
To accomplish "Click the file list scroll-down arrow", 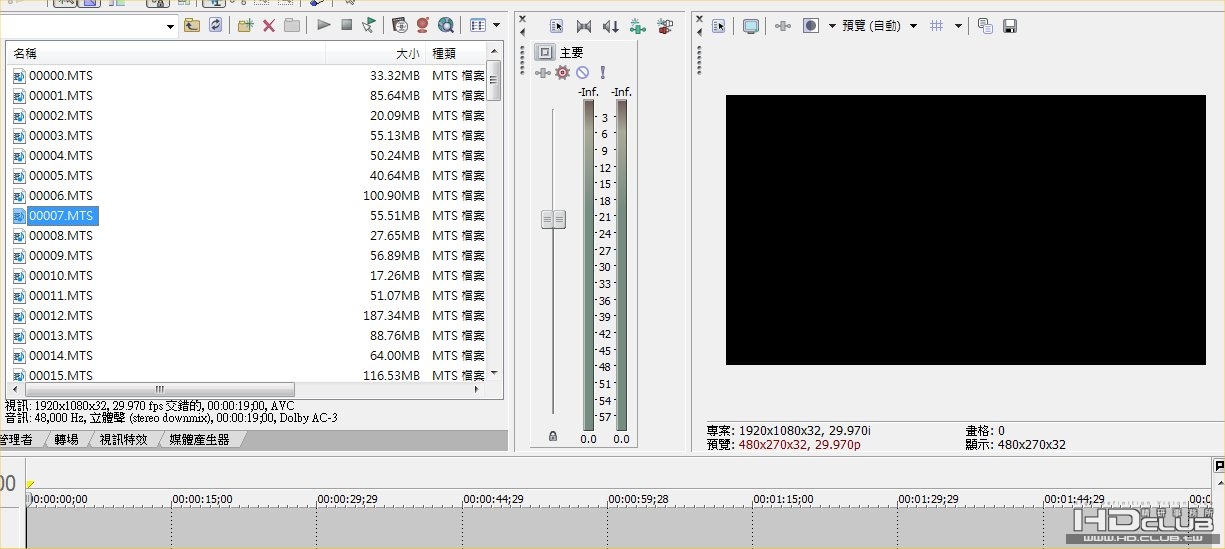I will point(494,373).
